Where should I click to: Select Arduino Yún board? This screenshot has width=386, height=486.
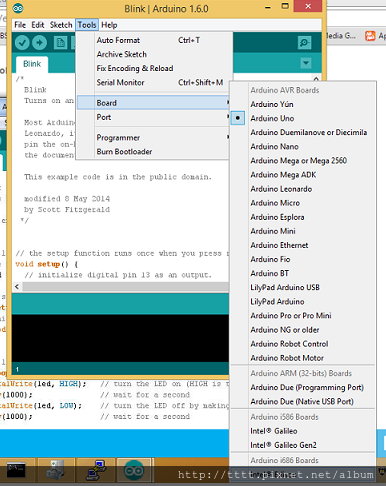(303, 104)
